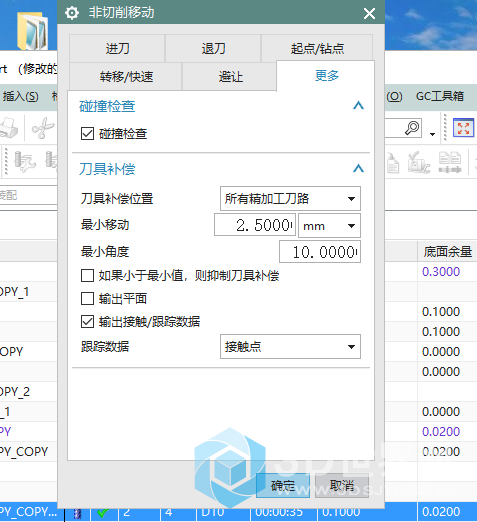
Task: Switch to the 转移/快速 tab
Action: 126,77
